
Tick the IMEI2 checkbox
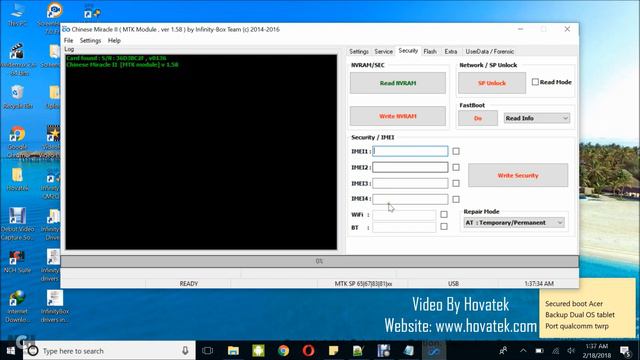pyautogui.click(x=456, y=167)
